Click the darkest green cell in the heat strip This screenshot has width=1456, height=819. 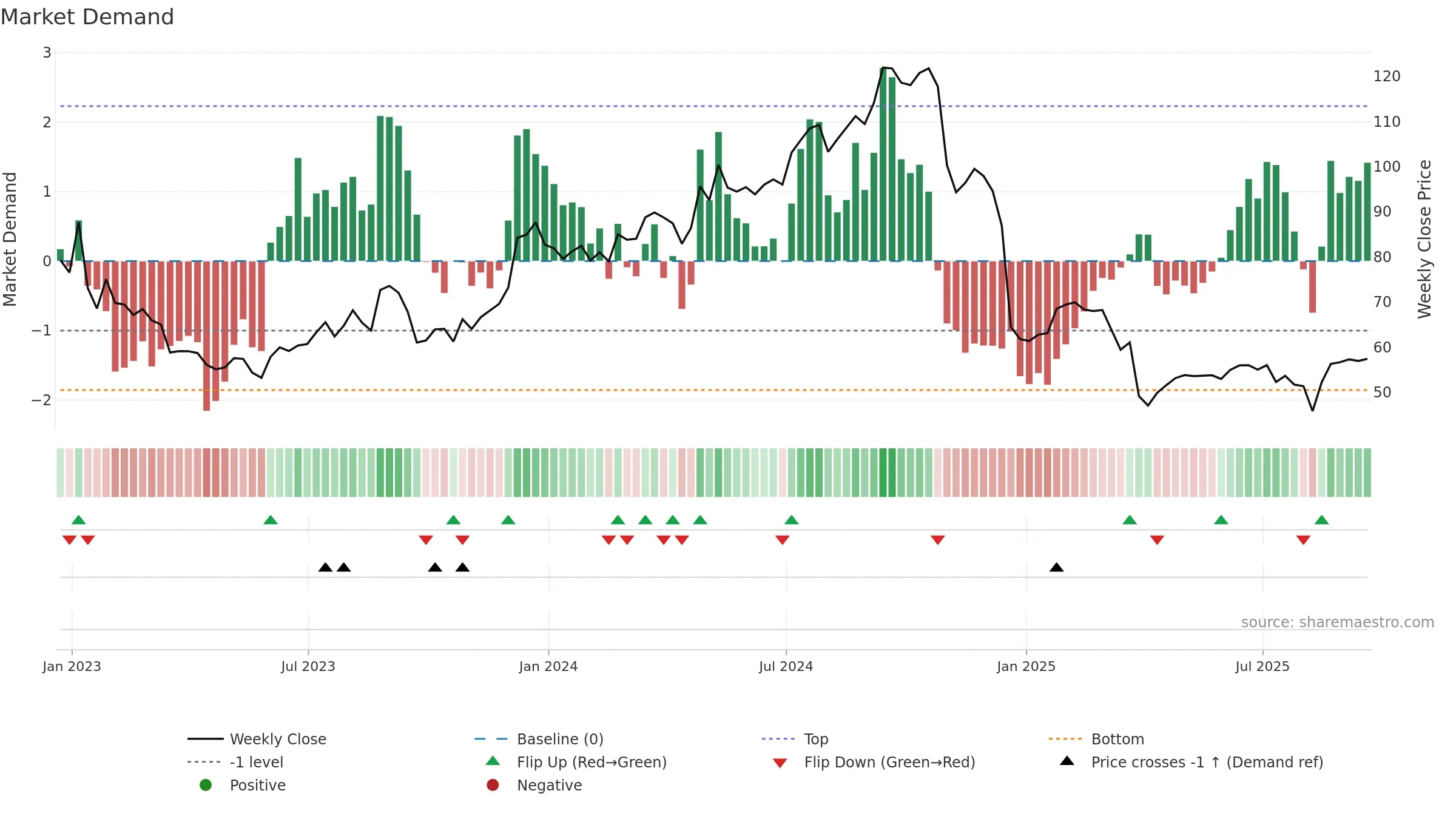coord(883,473)
